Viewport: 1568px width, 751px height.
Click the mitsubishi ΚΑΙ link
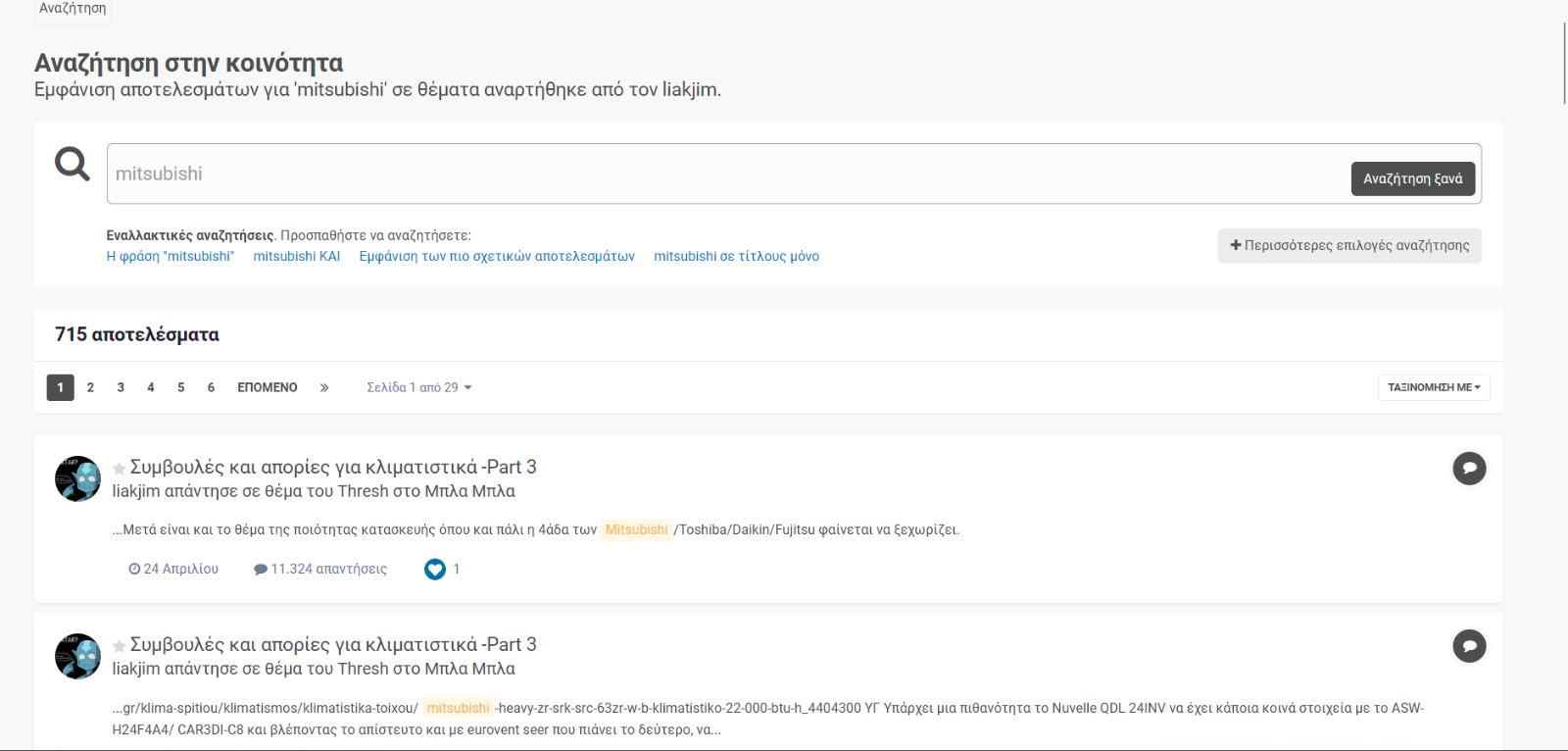click(x=297, y=256)
